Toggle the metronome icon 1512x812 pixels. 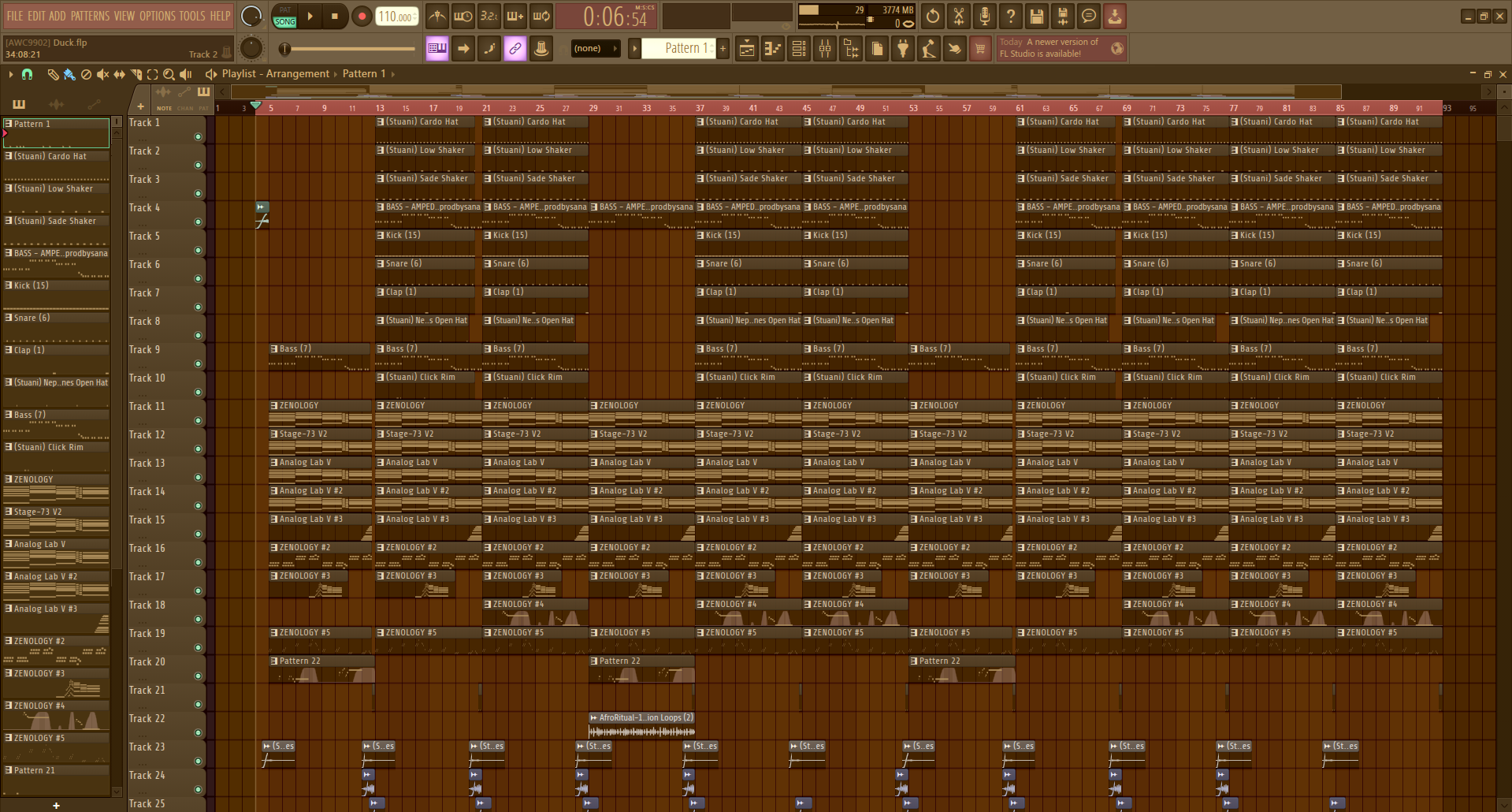pos(437,16)
